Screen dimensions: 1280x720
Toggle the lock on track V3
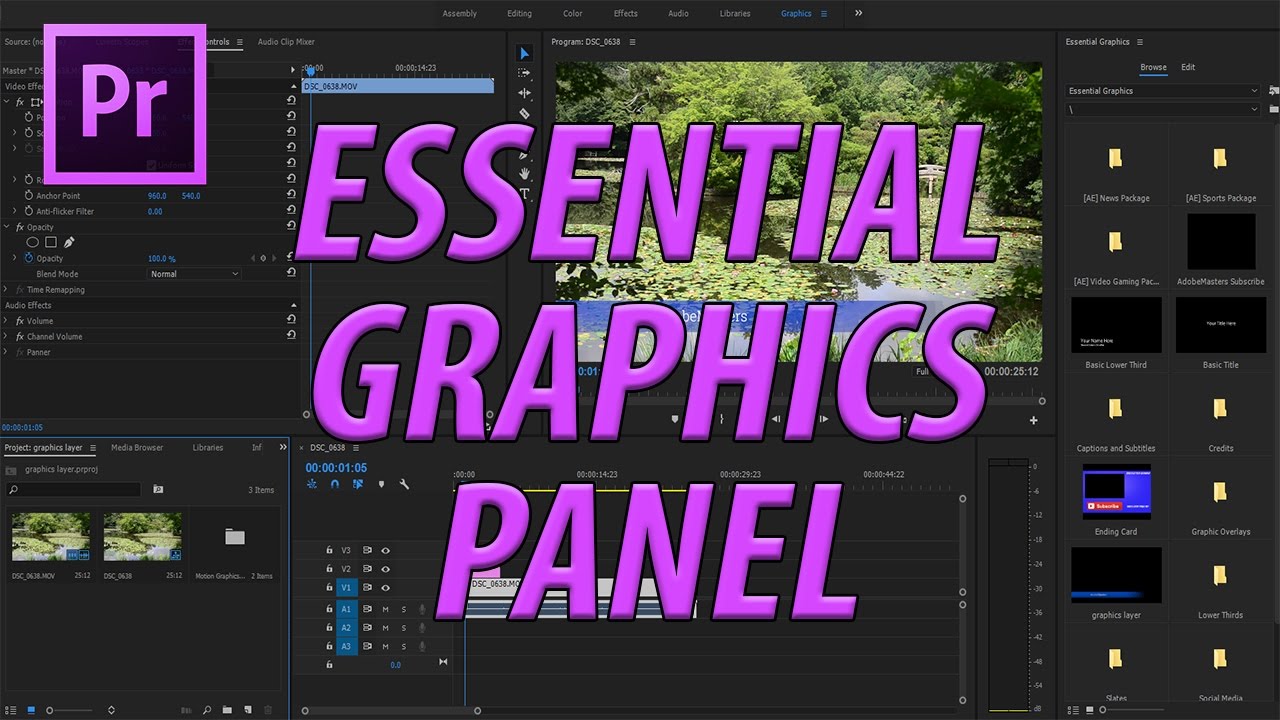pyautogui.click(x=329, y=550)
